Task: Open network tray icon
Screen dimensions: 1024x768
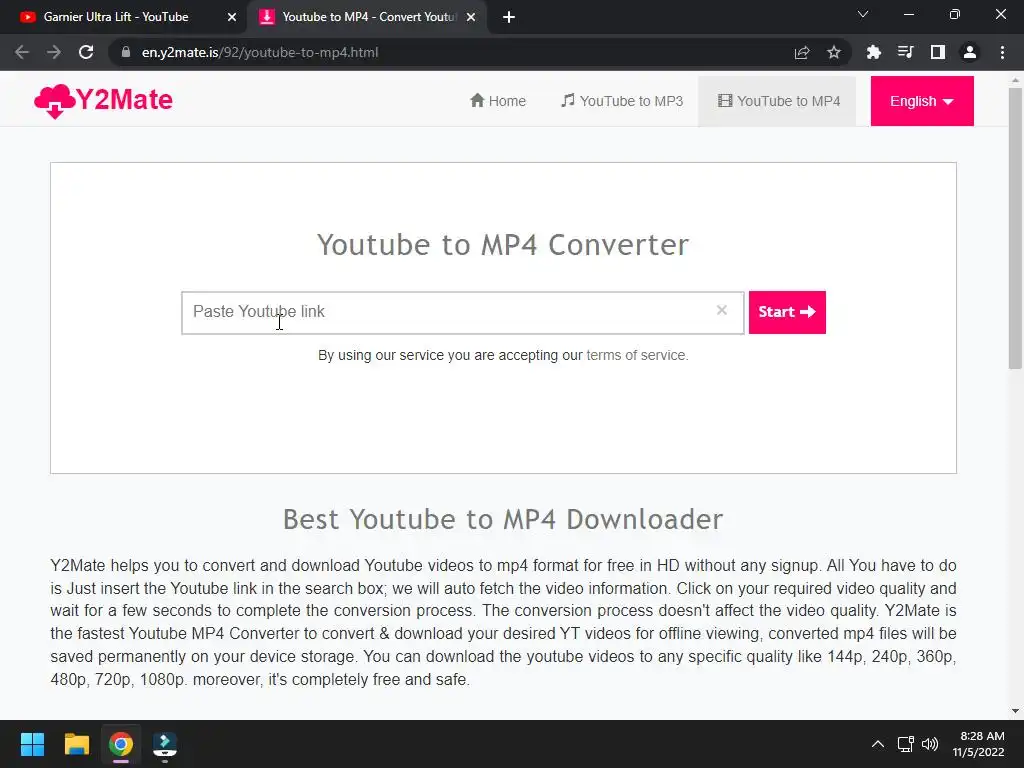Action: tap(906, 744)
